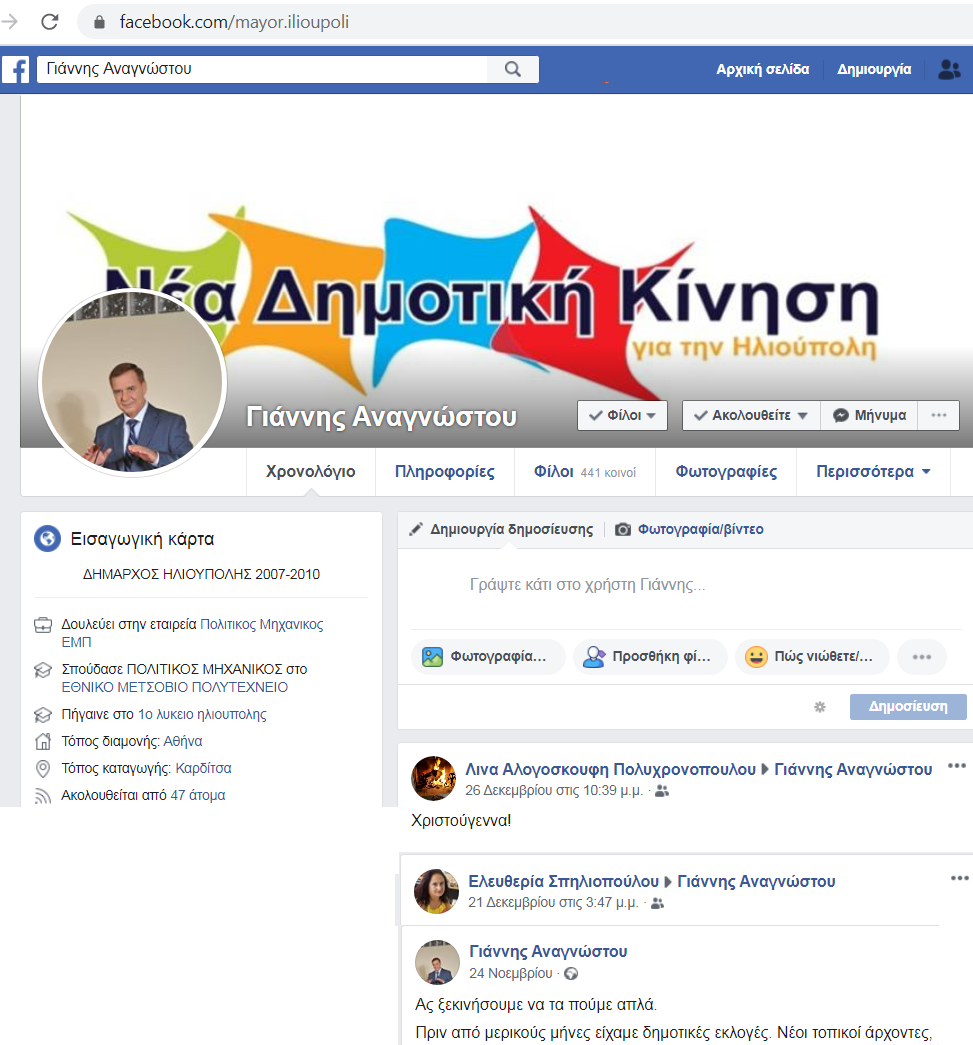Click the search magnifier button
Image resolution: width=973 pixels, height=1045 pixels.
512,69
